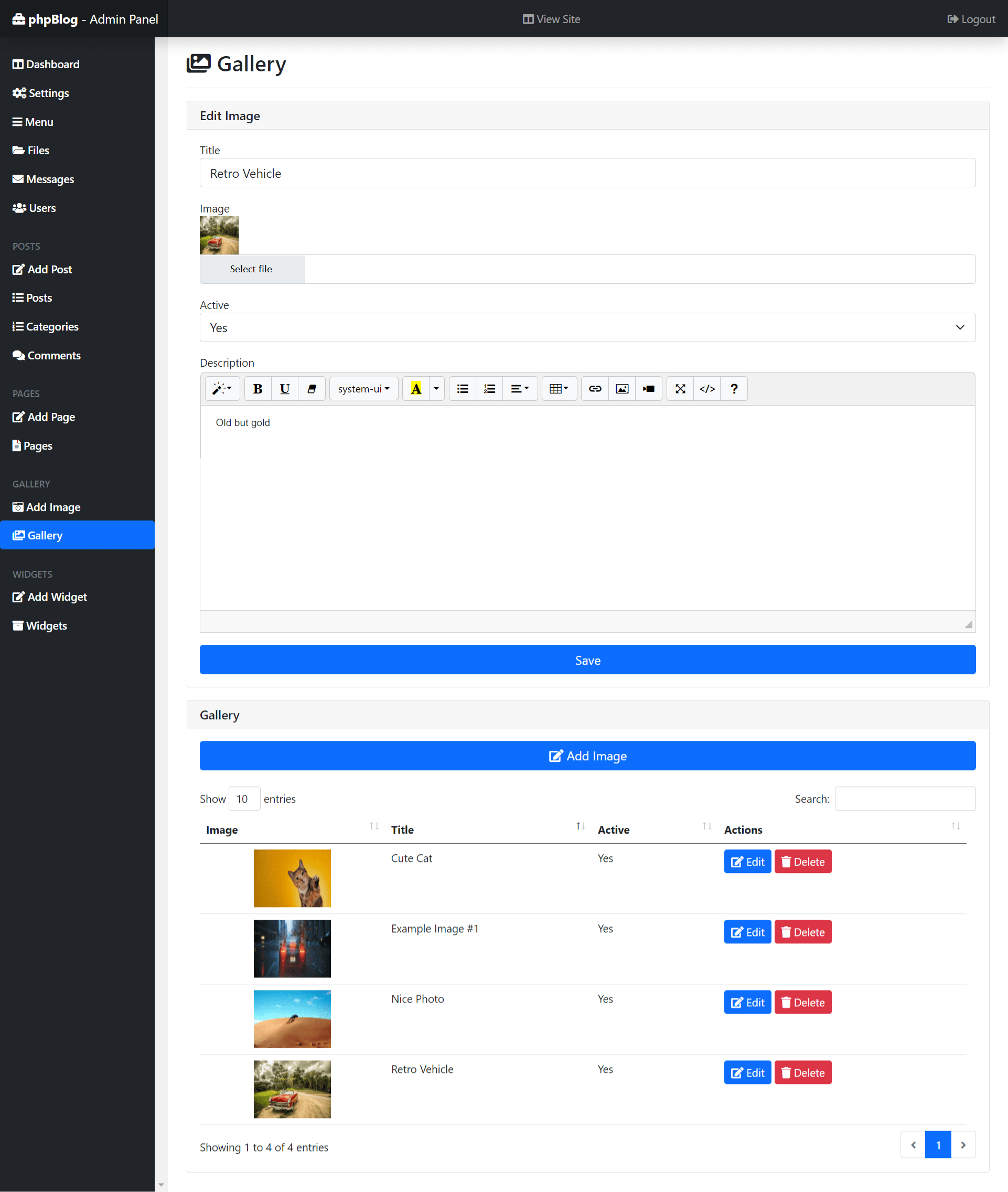1008x1192 pixels.
Task: Insert an unordered bullet list
Action: click(462, 389)
